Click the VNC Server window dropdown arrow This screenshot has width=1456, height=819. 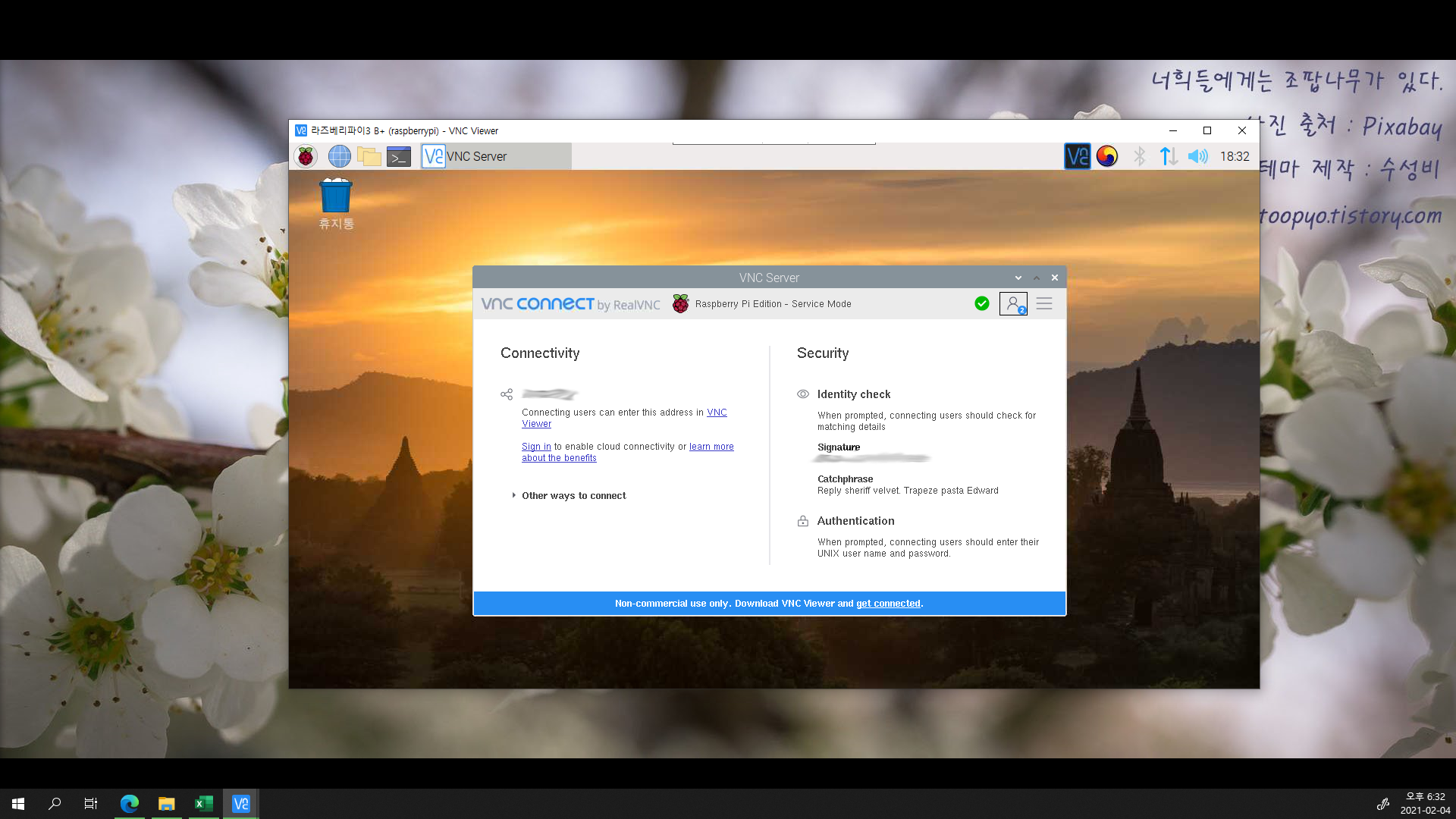1018,278
